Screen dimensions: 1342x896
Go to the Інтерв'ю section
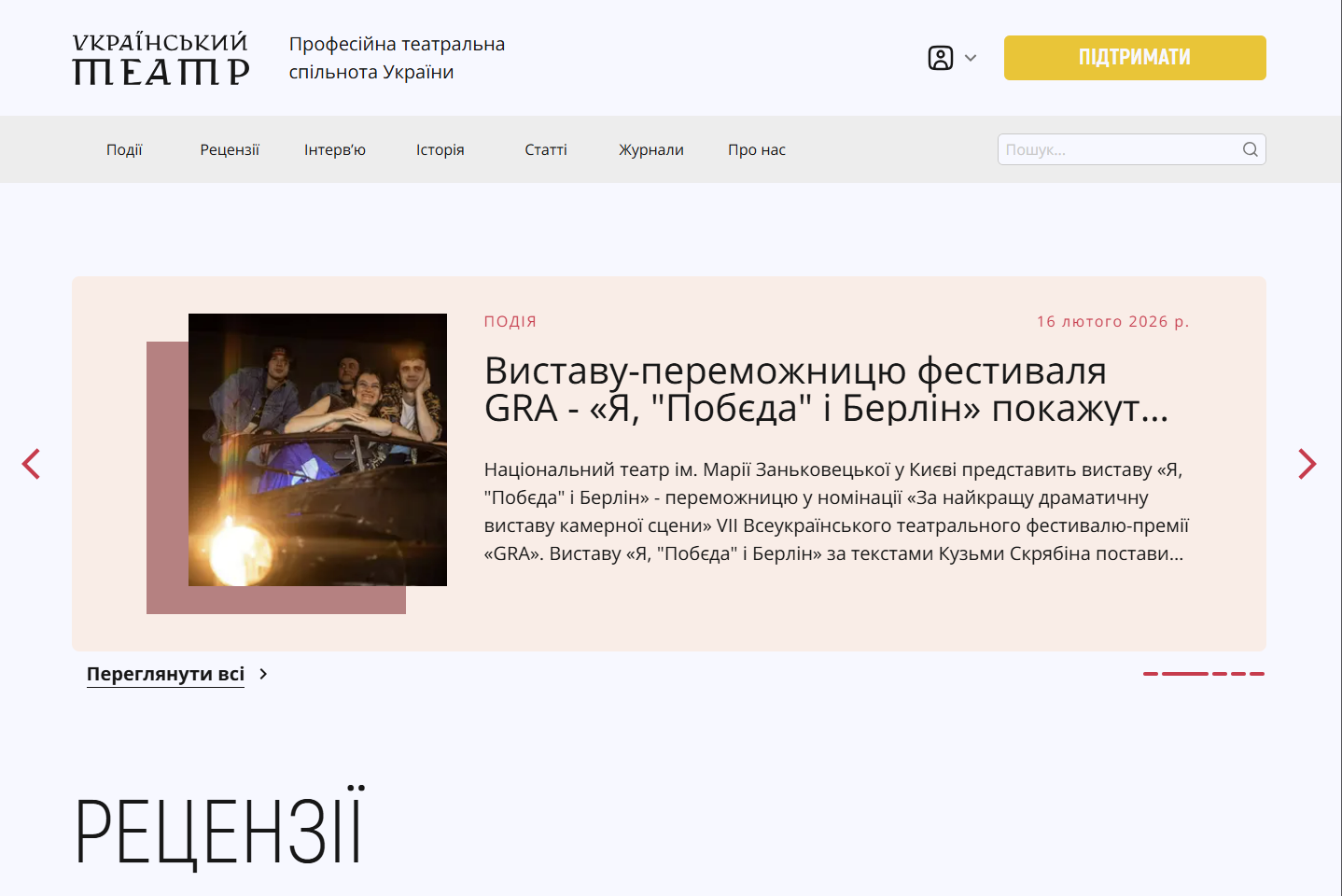335,150
